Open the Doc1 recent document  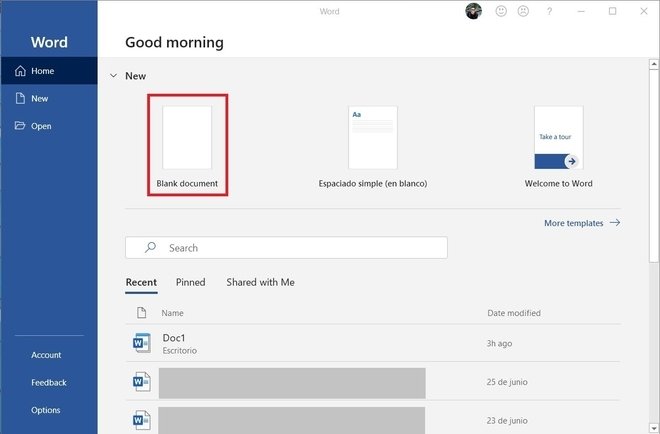373,343
